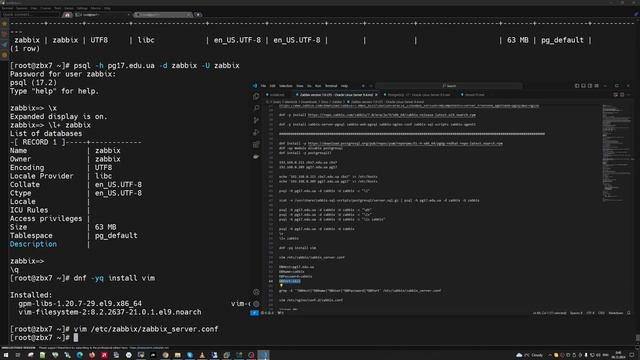Change language mode Plain Text in status bar
This screenshot has width=640, height=360.
616,313
